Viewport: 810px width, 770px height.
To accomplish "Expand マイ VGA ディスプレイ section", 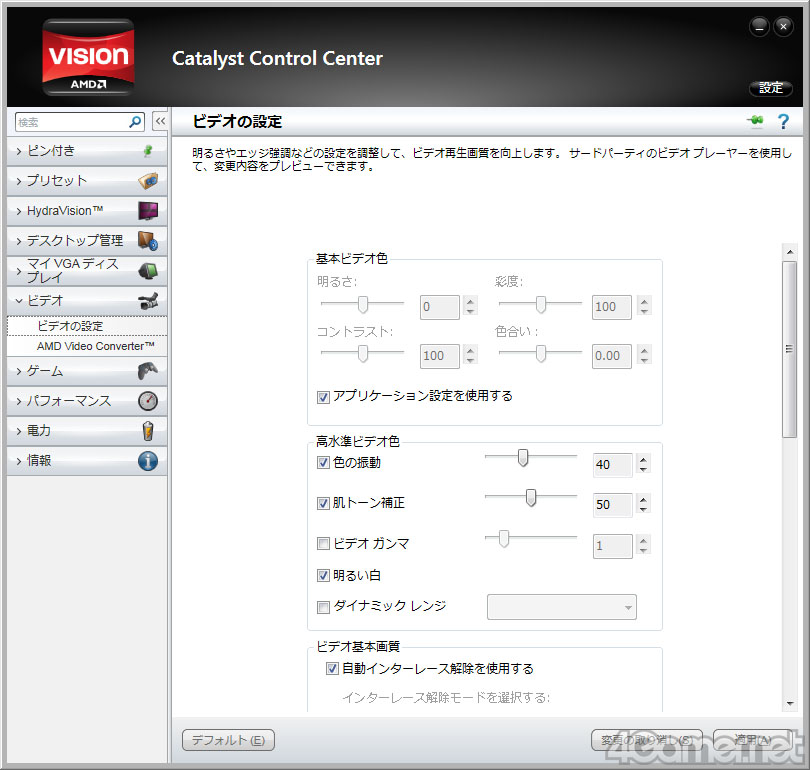I will click(87, 271).
